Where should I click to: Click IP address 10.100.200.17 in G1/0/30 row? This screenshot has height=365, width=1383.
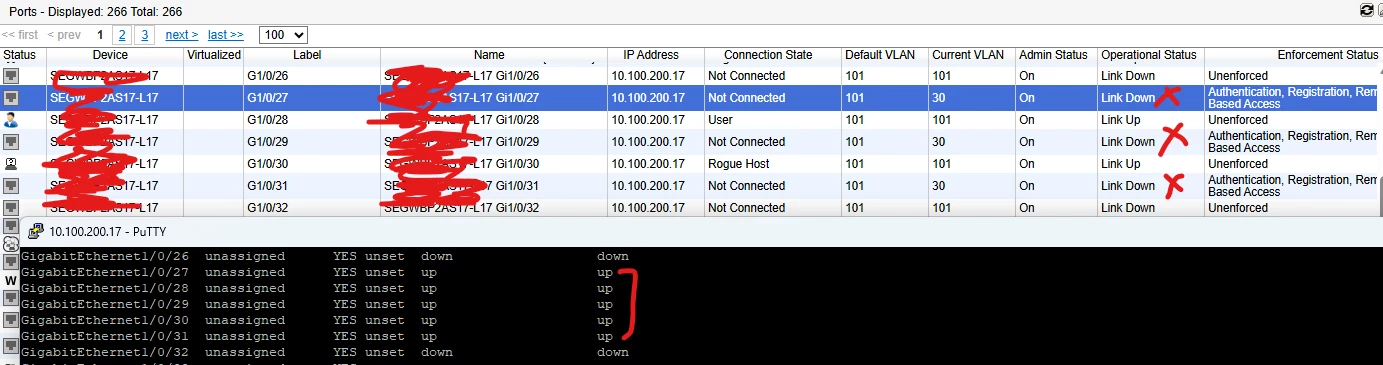648,164
